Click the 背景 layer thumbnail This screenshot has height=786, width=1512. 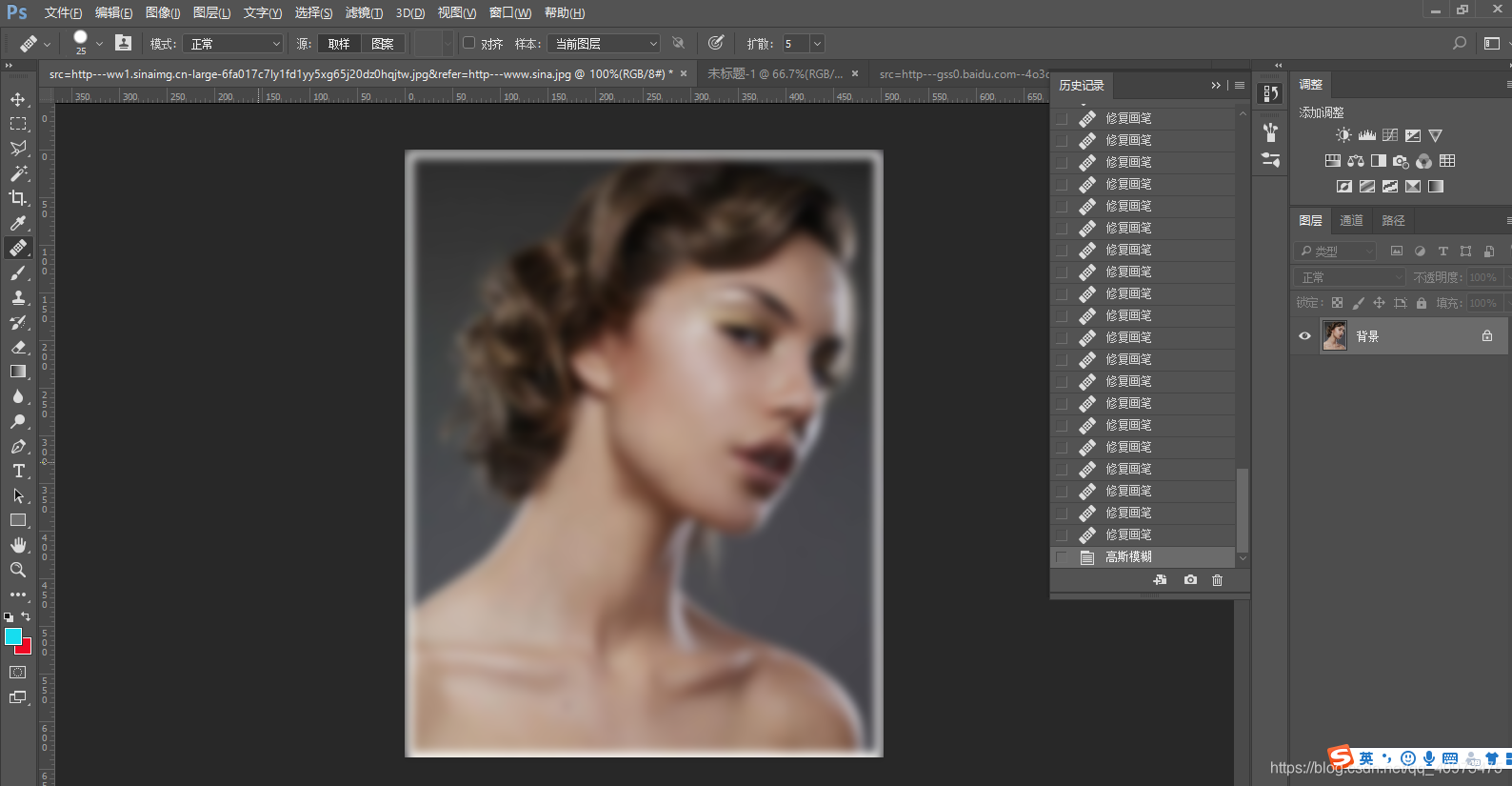pyautogui.click(x=1335, y=335)
